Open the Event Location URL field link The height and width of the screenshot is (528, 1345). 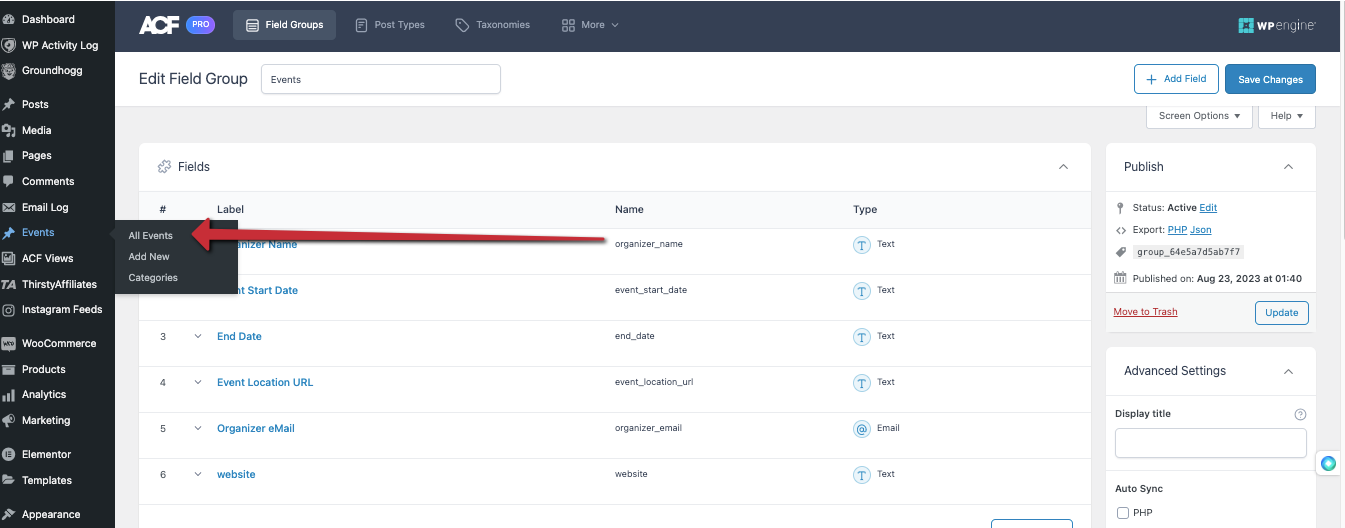coord(265,382)
